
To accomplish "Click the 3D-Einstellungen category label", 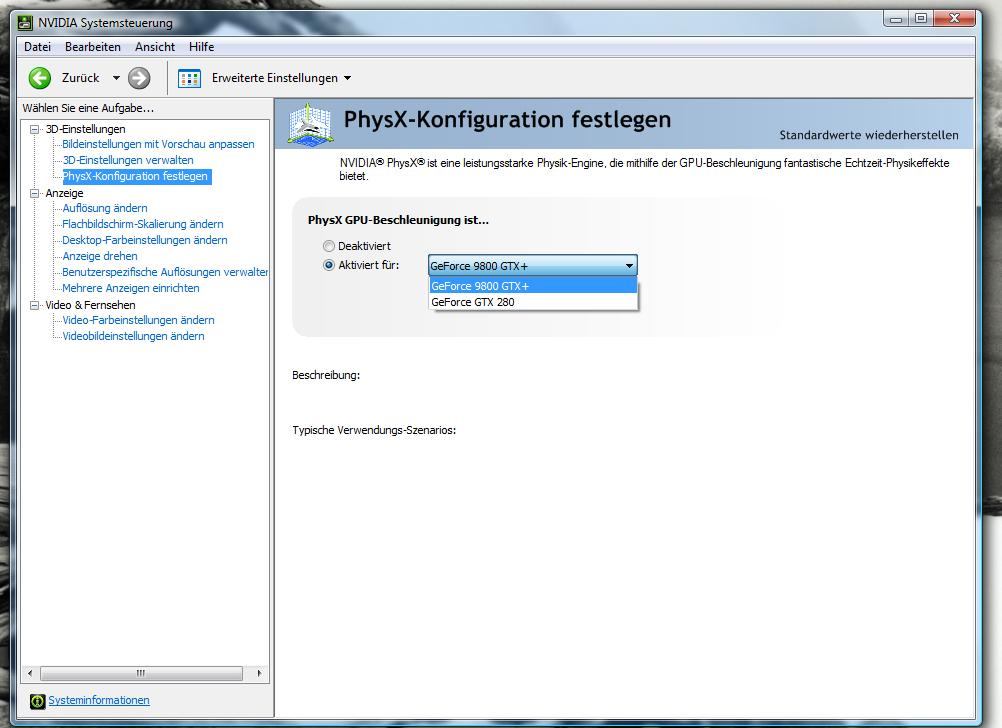I will coord(85,129).
